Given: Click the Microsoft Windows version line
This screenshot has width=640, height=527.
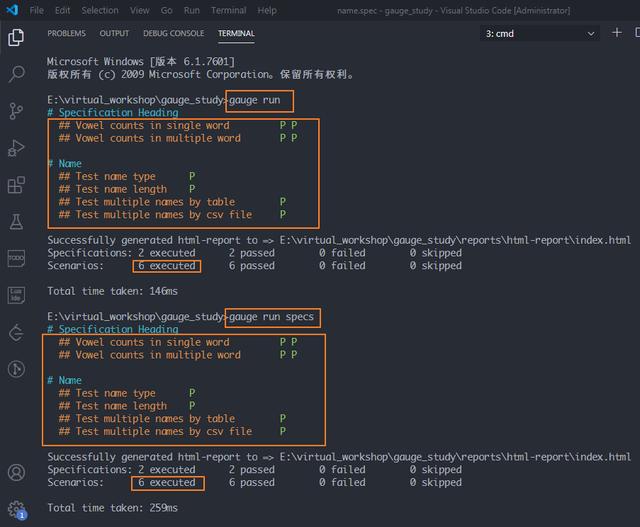Looking at the screenshot, I should (141, 62).
